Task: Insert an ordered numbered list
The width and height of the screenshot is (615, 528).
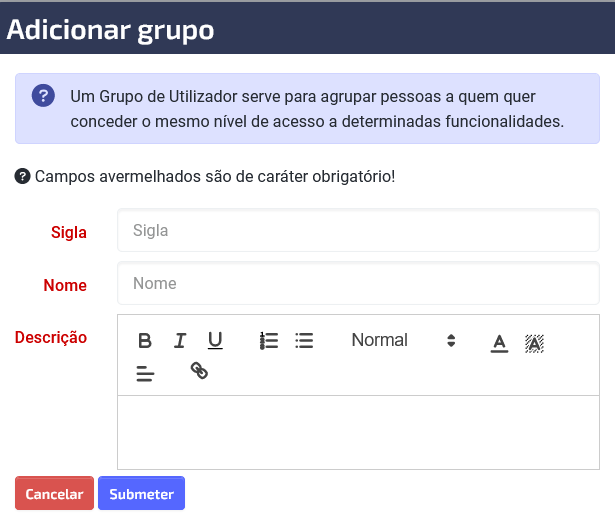Action: (269, 340)
